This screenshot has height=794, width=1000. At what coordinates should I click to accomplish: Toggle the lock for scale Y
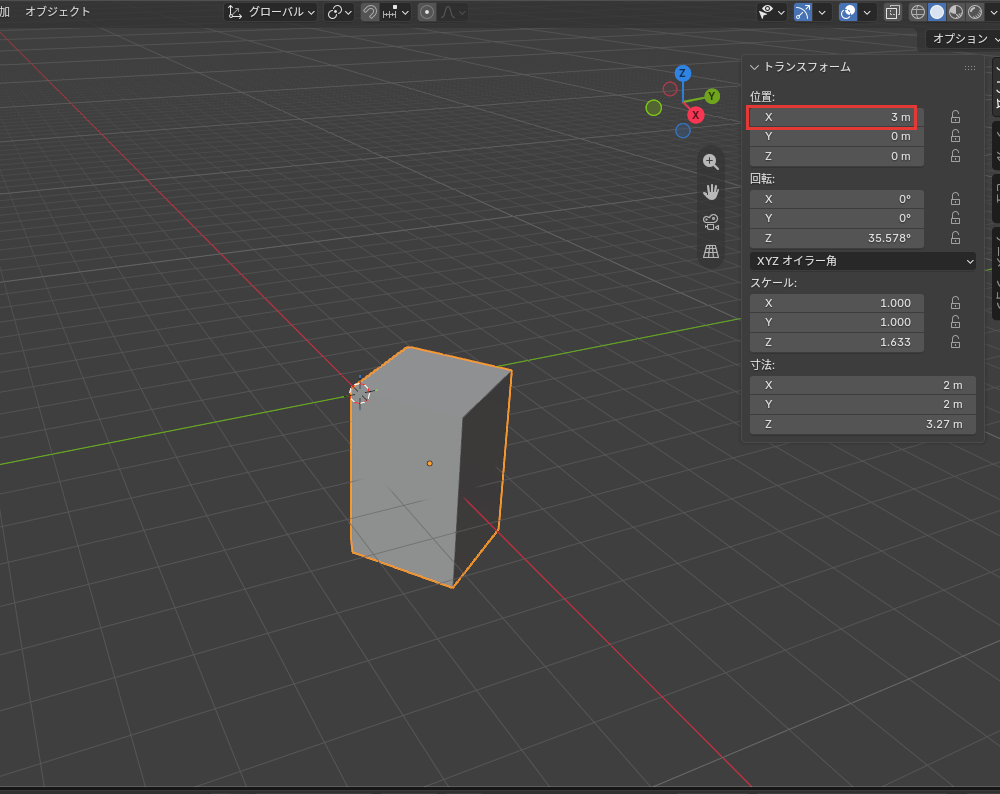(955, 322)
